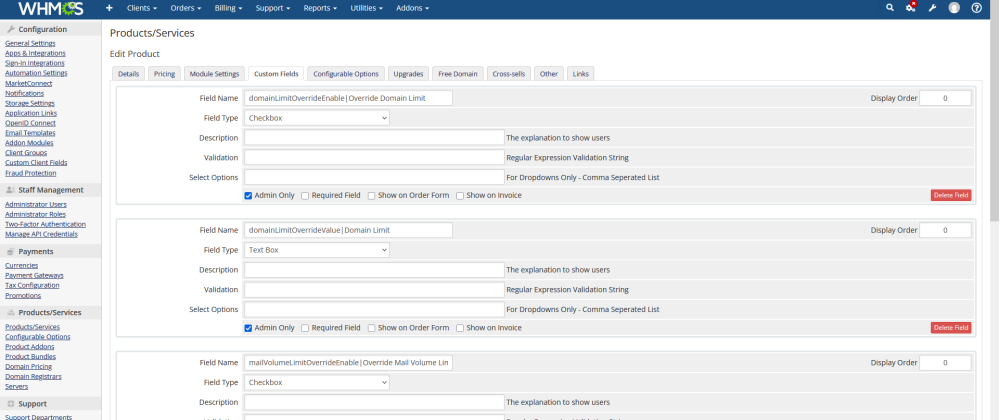This screenshot has height=420, width=1000.
Task: Expand the Orders menu
Action: (186, 8)
